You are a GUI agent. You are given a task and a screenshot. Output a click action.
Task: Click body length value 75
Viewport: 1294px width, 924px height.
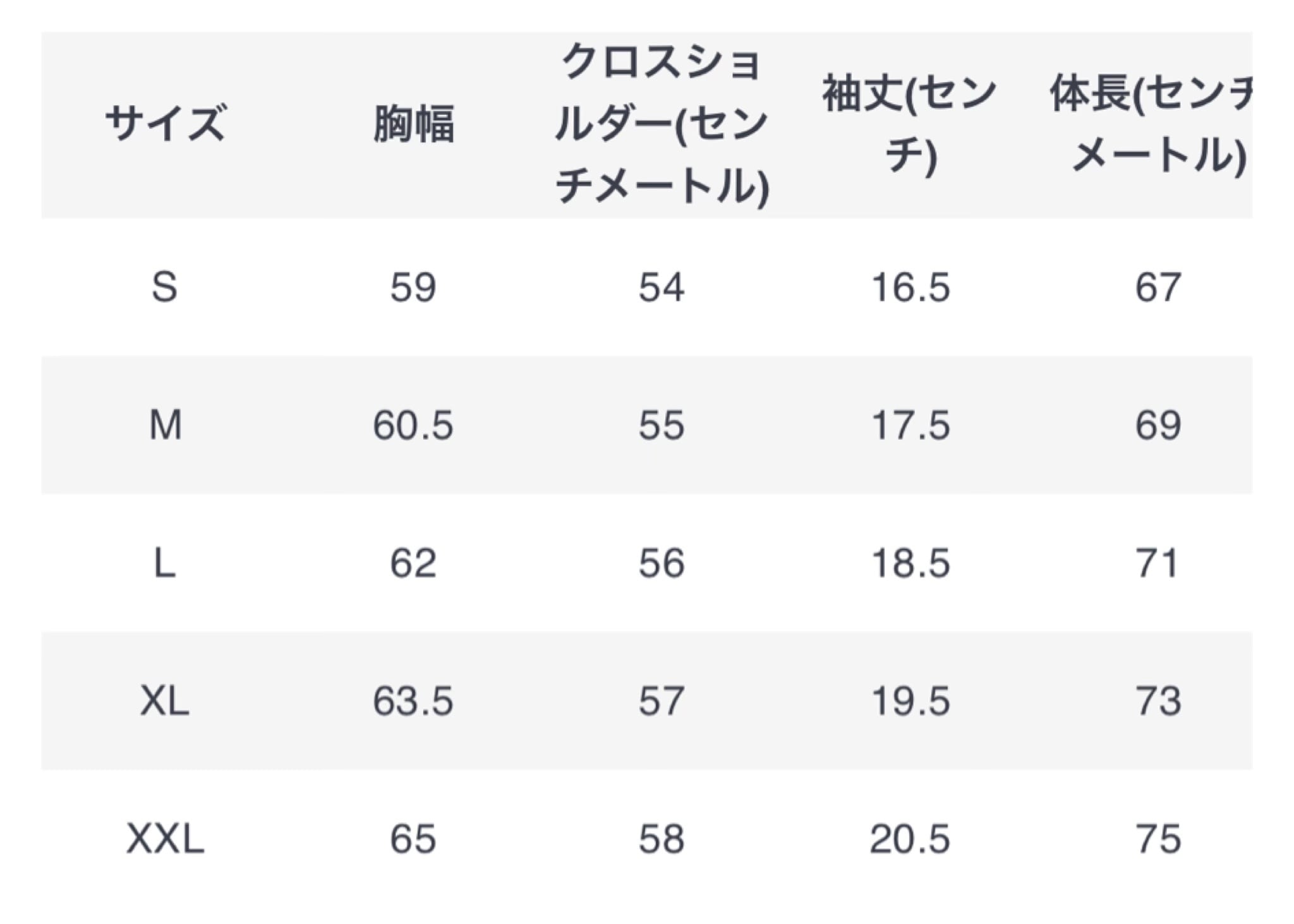tap(1158, 839)
